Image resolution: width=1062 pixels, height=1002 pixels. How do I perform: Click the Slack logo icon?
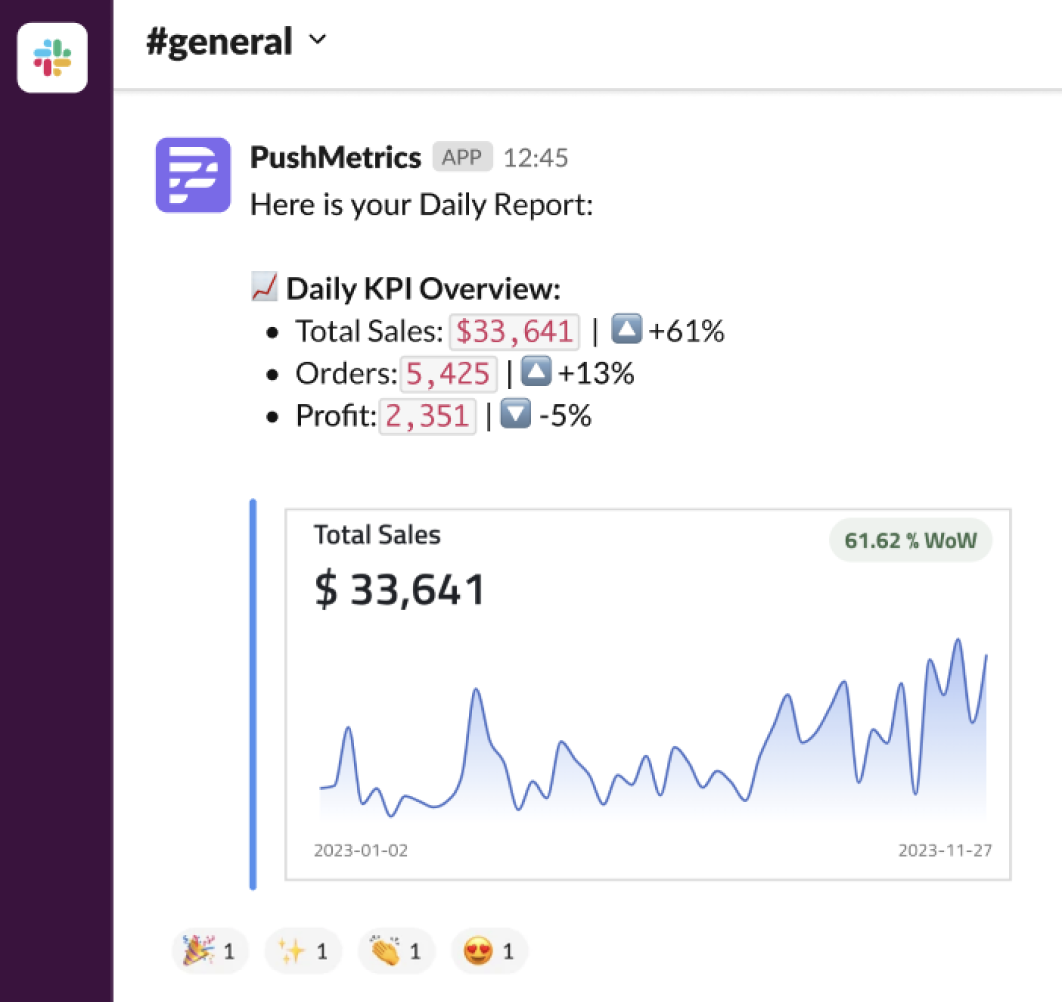click(x=52, y=57)
